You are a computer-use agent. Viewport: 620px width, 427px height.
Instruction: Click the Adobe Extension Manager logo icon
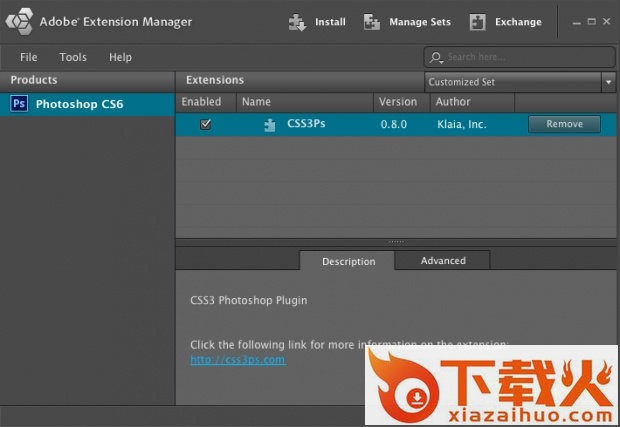pyautogui.click(x=19, y=21)
